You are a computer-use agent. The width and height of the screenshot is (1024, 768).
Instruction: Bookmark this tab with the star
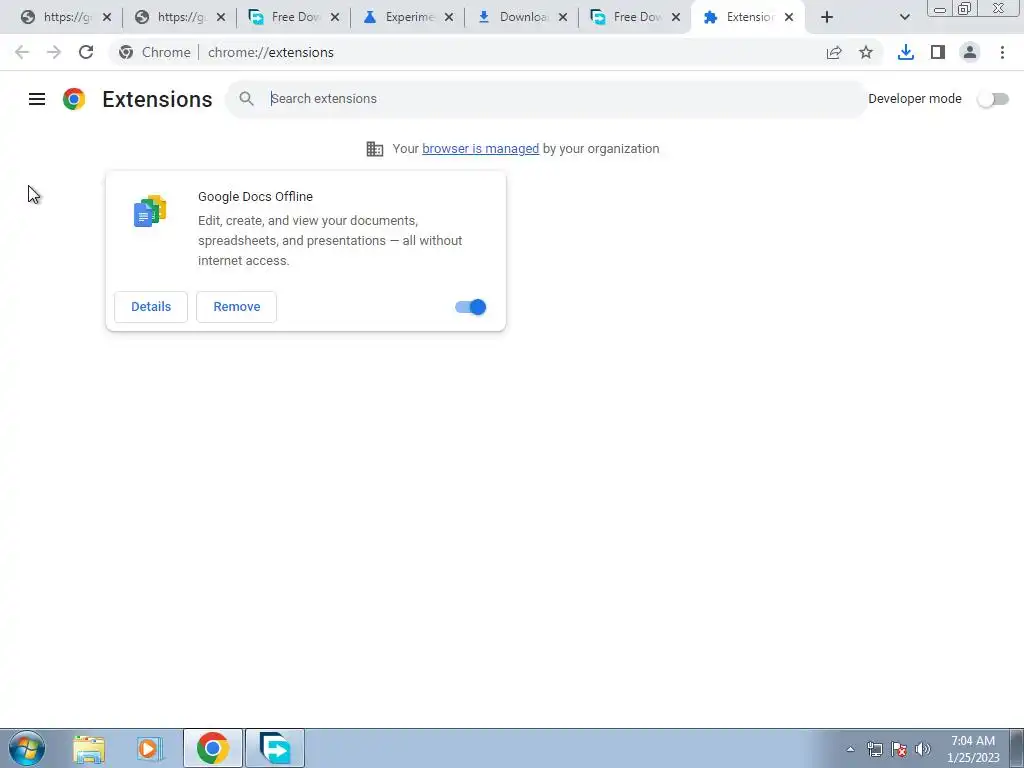point(866,52)
